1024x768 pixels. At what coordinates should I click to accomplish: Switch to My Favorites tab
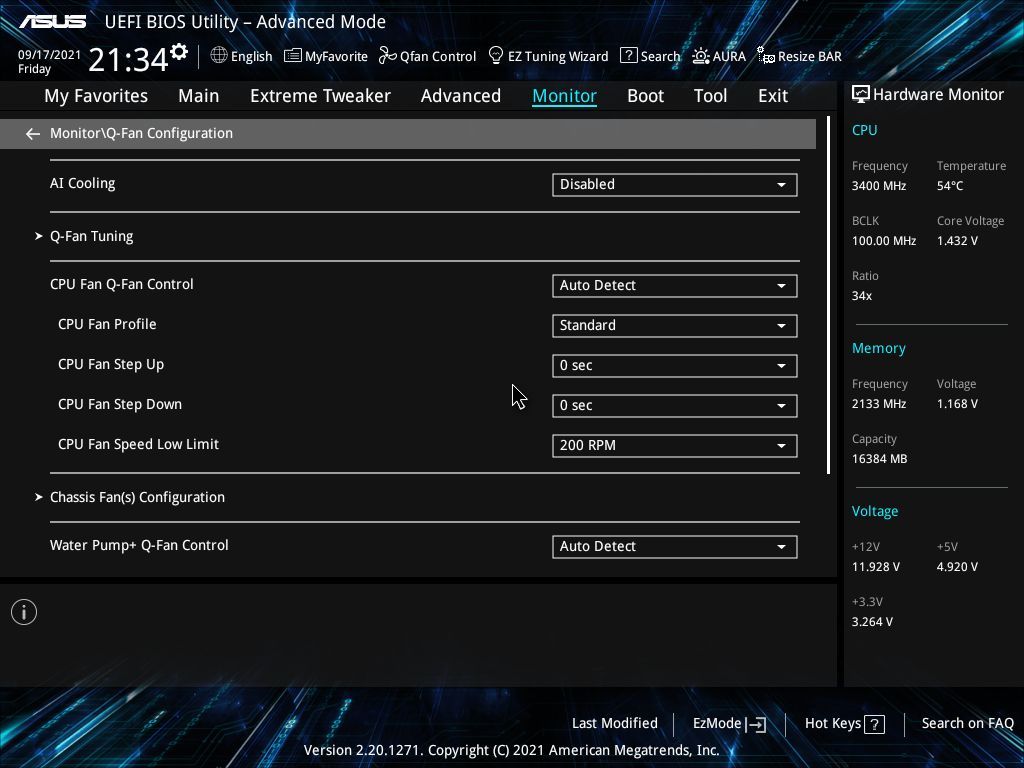point(96,96)
